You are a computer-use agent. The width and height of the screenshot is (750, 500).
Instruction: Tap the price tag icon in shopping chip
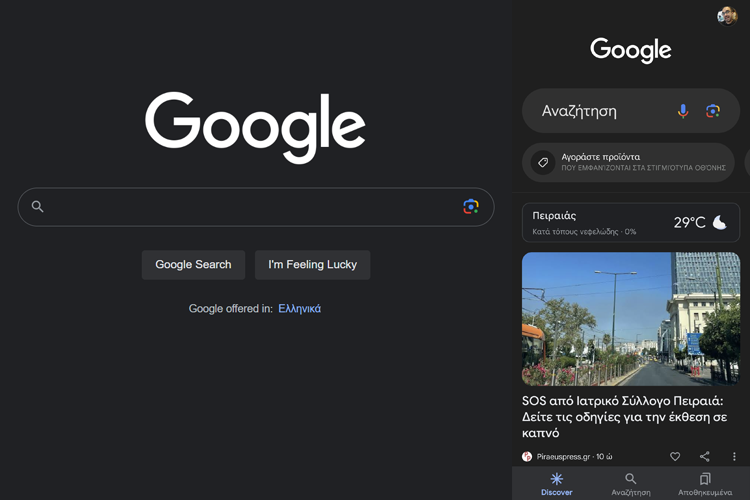pos(543,163)
